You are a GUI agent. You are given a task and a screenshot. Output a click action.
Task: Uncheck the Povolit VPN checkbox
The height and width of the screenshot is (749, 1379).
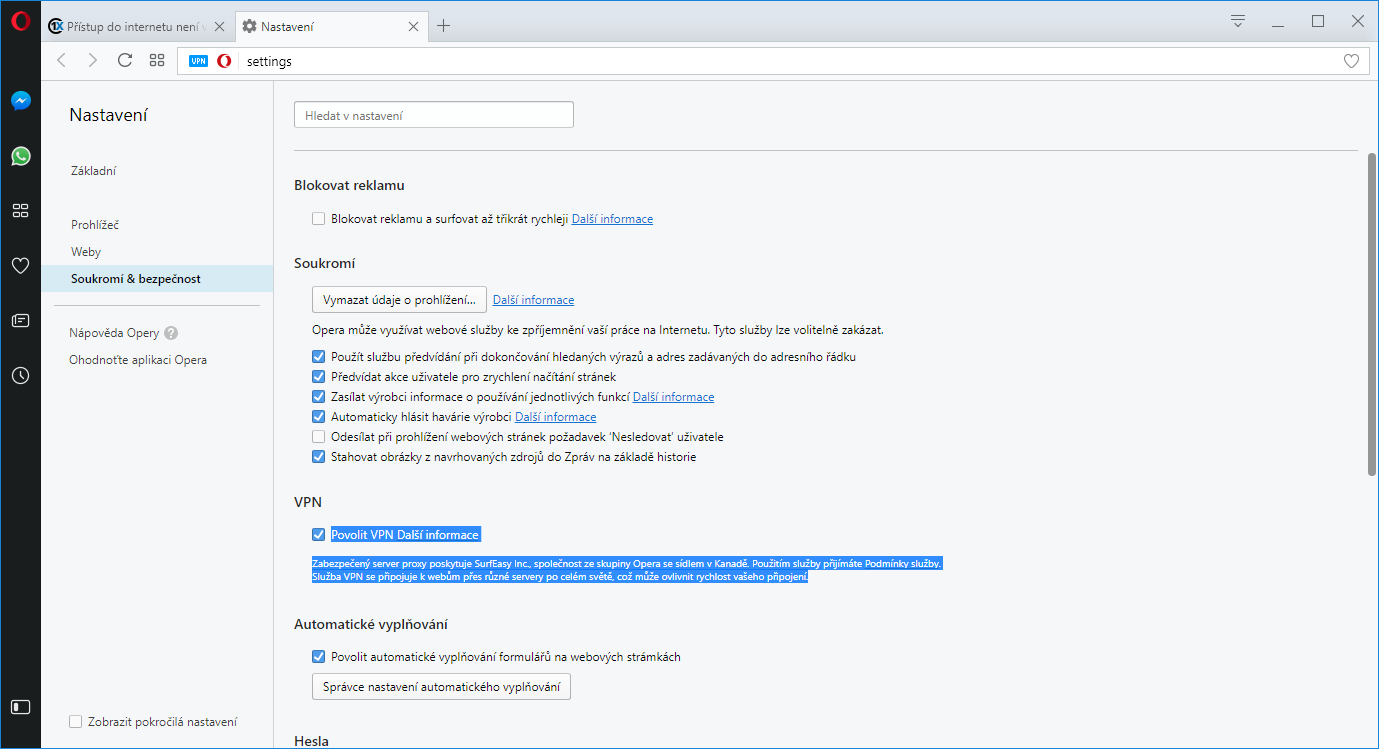coord(319,535)
